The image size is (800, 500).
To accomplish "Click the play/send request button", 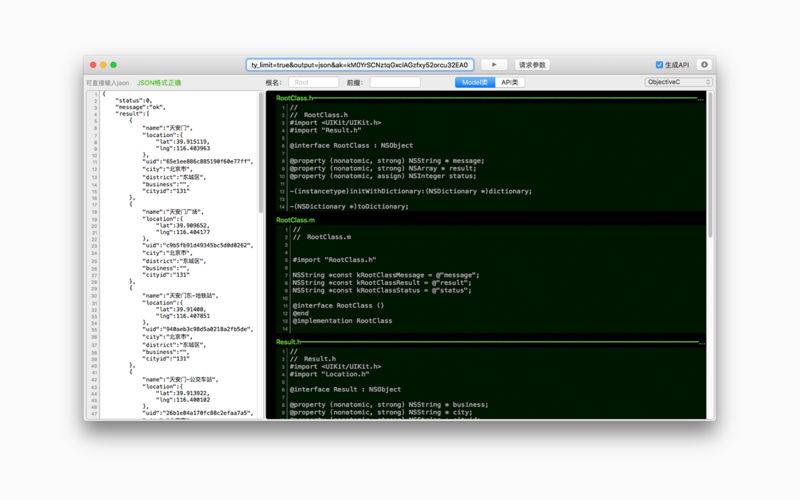I will (494, 64).
